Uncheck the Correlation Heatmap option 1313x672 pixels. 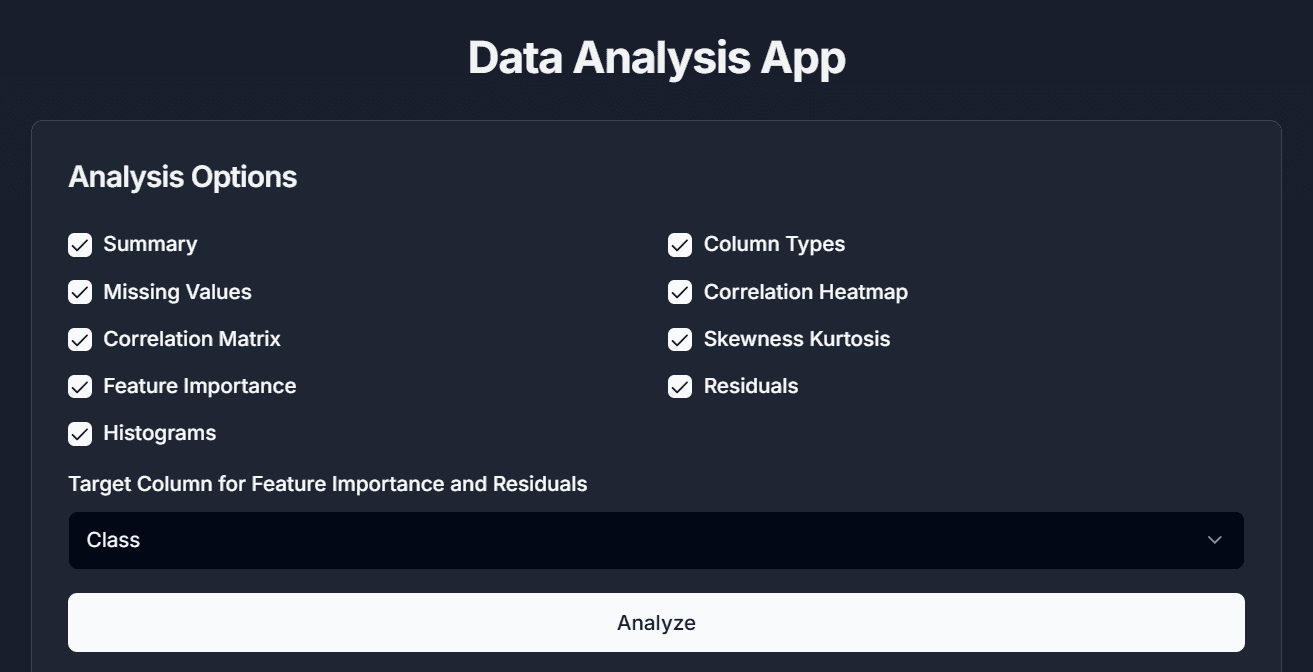680,292
